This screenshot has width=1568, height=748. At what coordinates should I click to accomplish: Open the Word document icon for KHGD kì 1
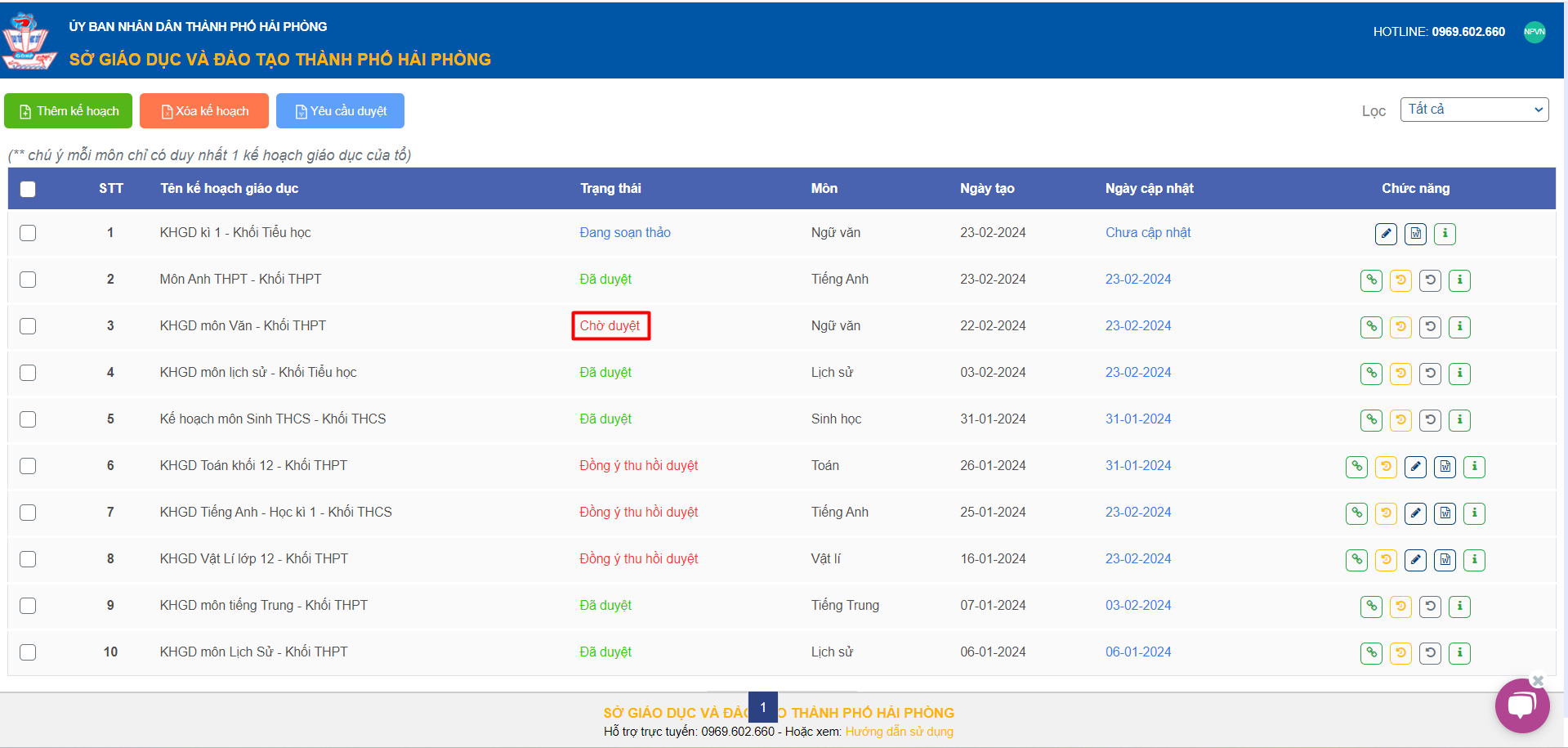click(x=1415, y=234)
